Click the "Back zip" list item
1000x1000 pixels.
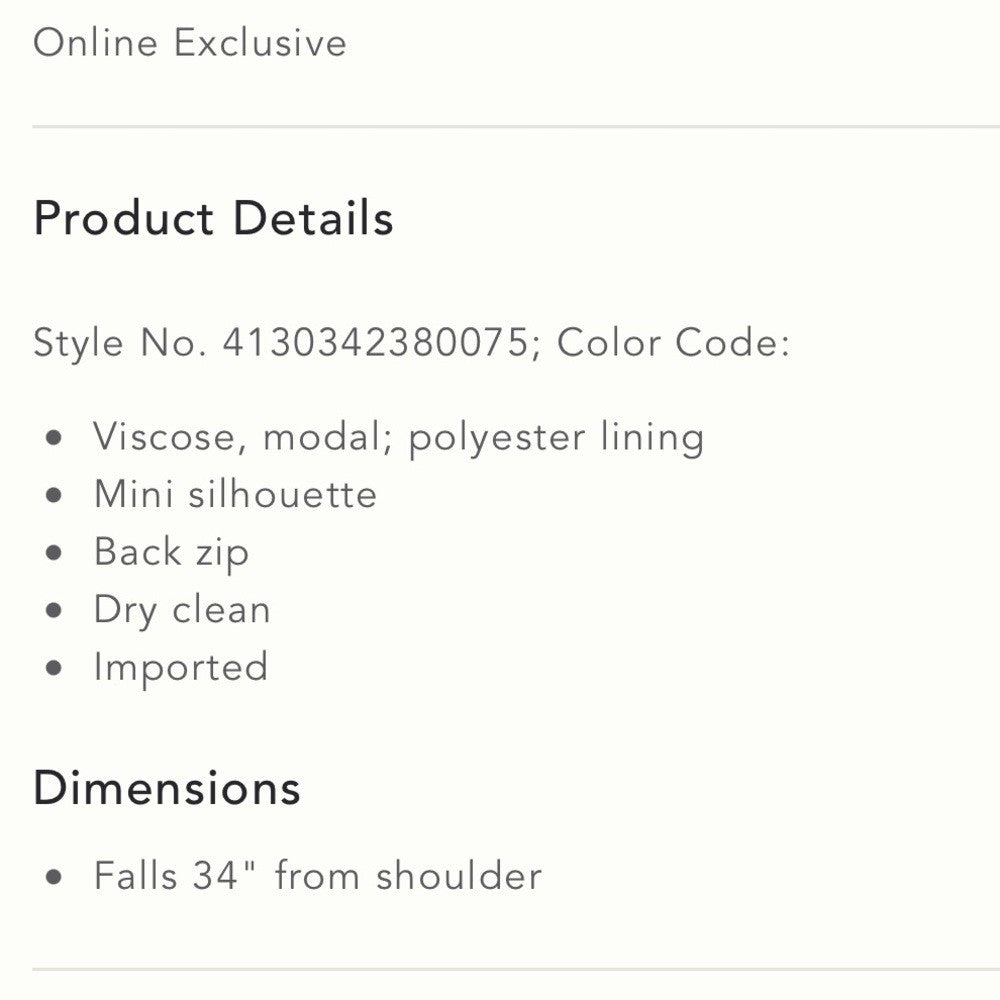coord(171,553)
